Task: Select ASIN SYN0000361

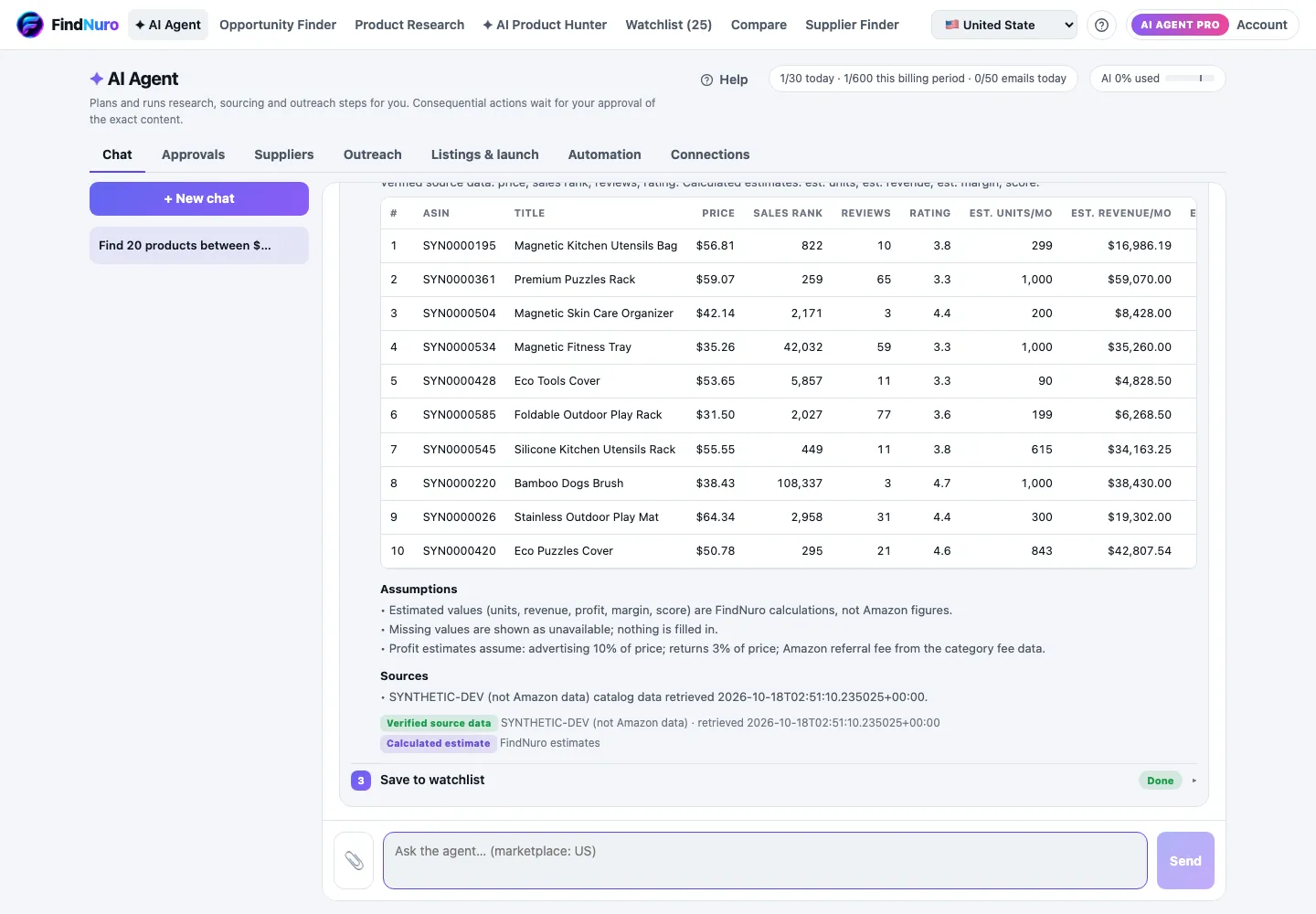Action: (460, 280)
